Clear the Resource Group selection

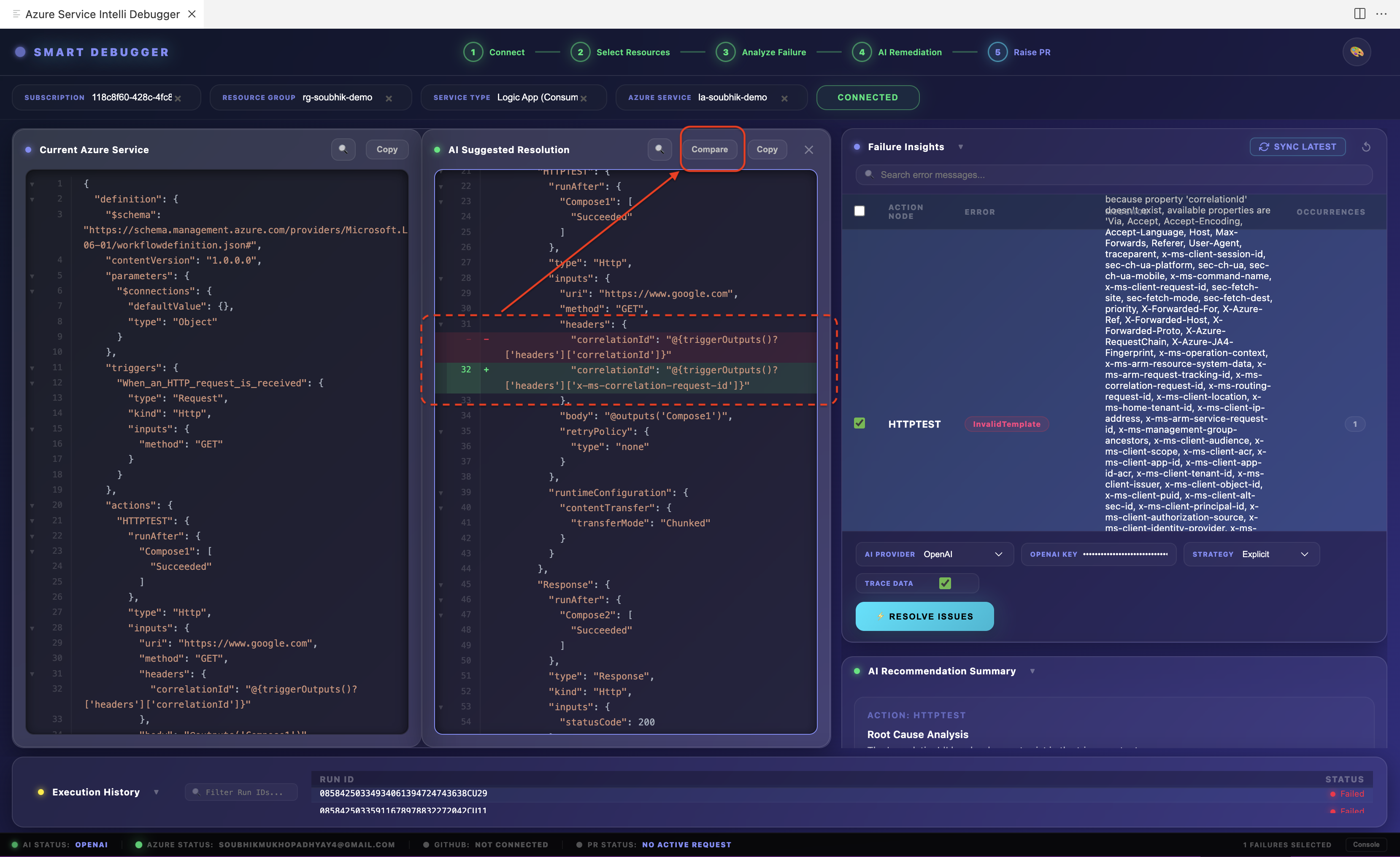coord(389,98)
